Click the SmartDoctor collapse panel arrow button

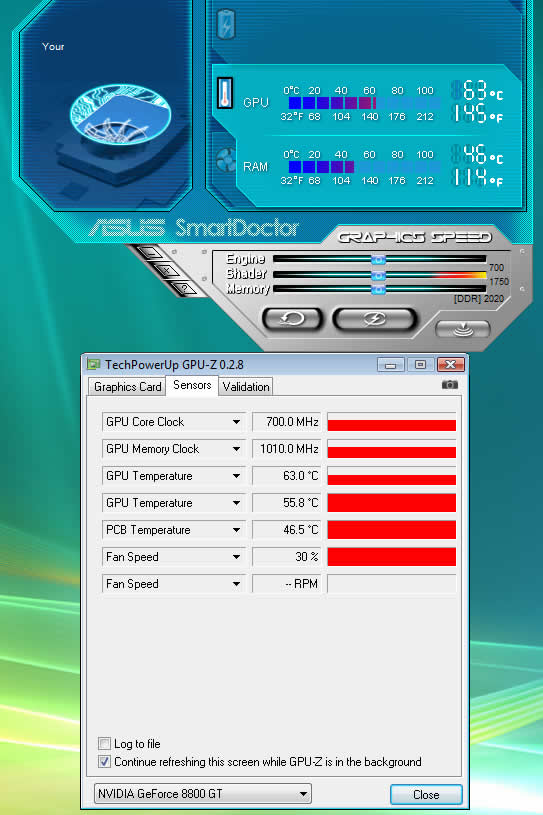(462, 328)
